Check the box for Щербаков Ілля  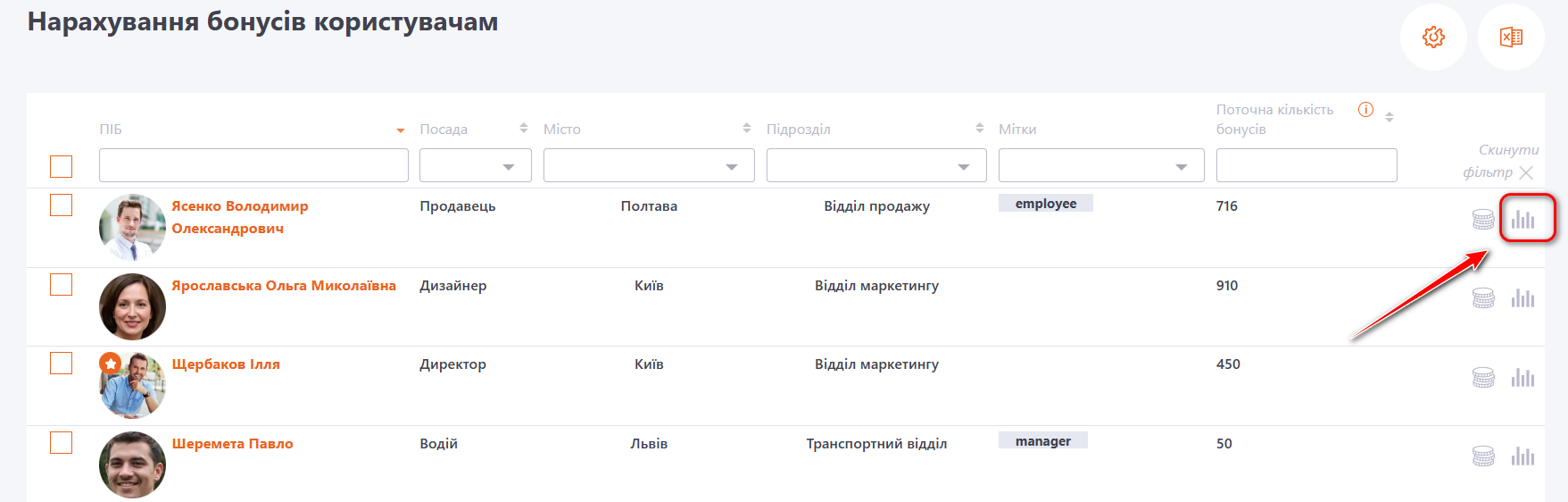pos(62,364)
